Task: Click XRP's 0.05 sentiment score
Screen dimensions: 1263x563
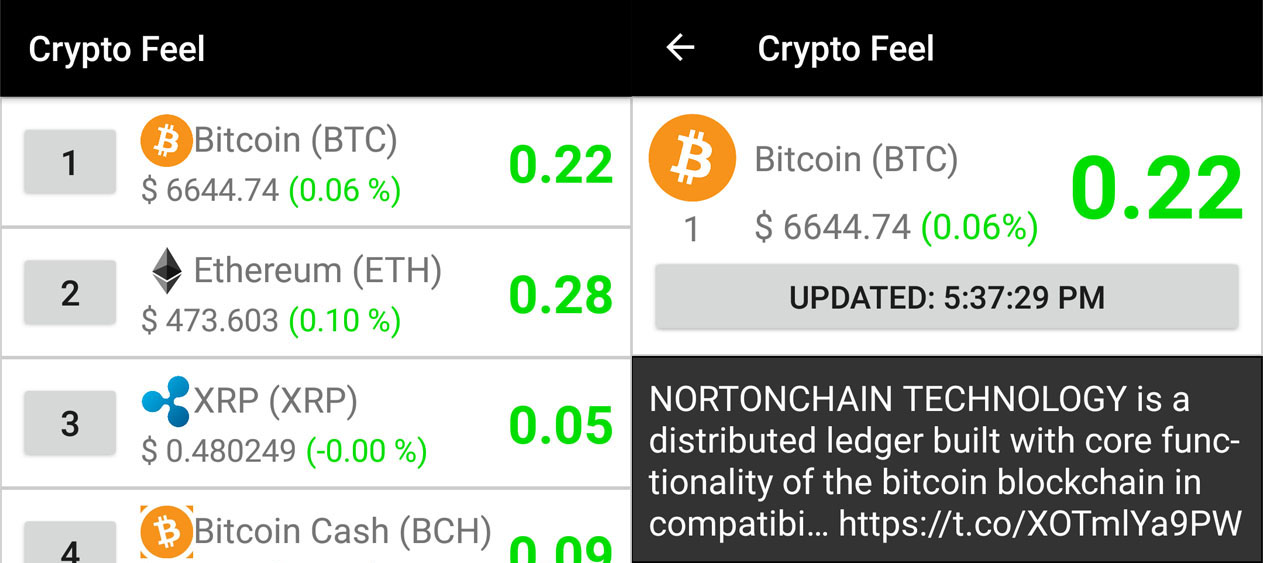Action: click(560, 425)
